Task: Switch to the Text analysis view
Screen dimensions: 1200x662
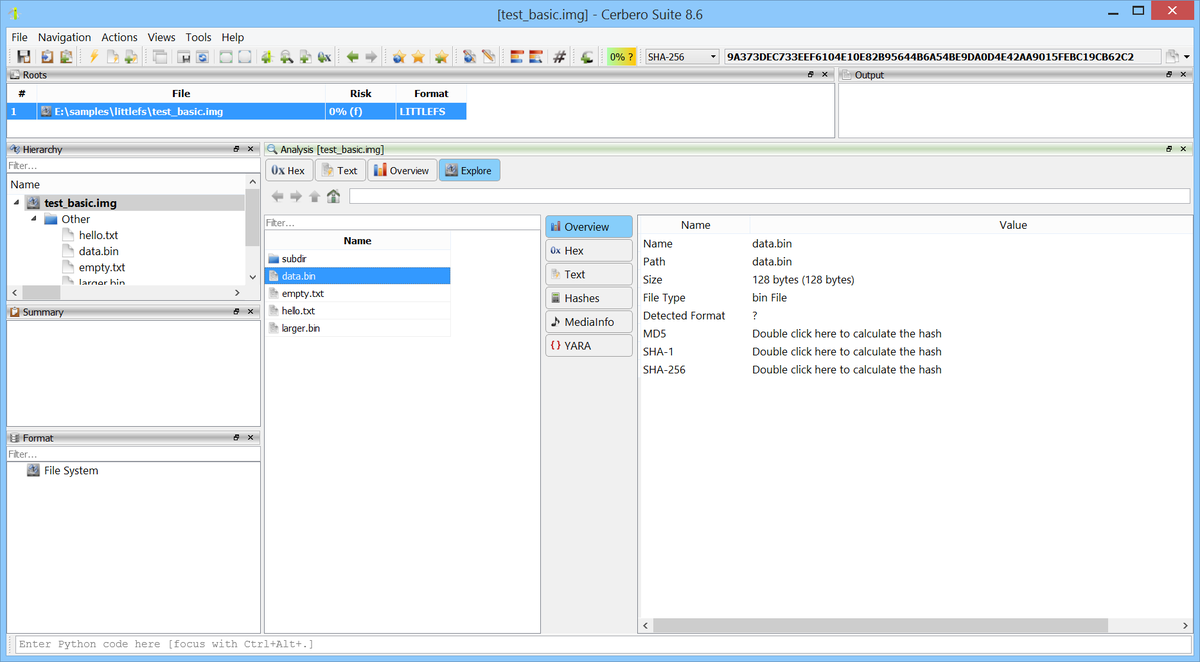Action: pos(340,171)
